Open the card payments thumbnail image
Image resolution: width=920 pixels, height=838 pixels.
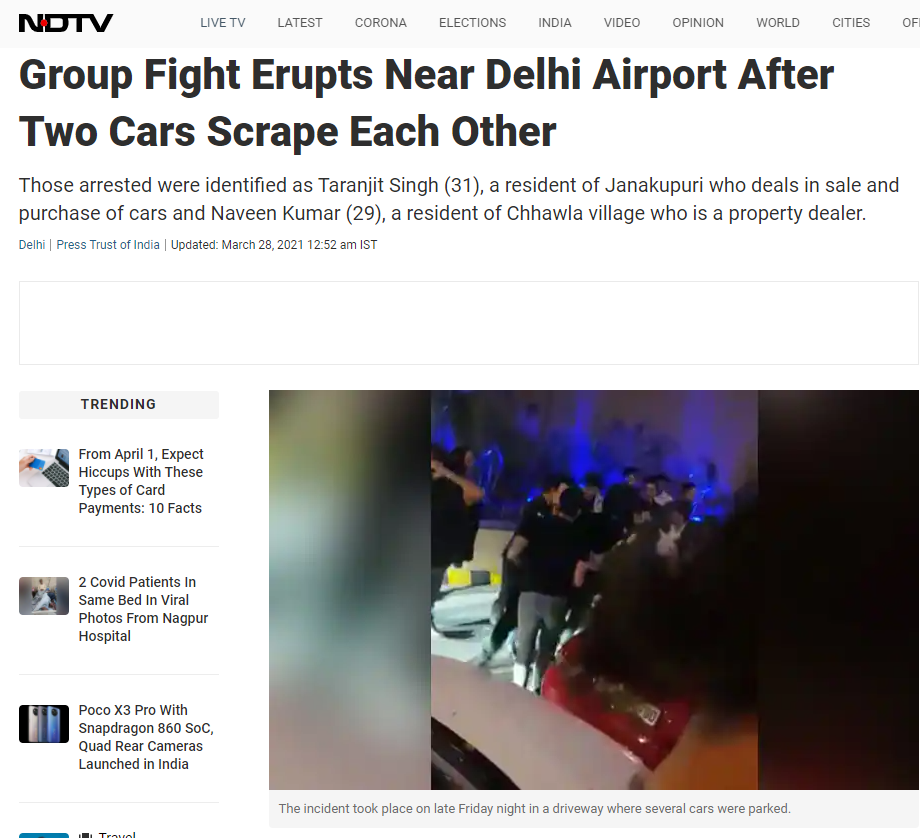point(44,468)
